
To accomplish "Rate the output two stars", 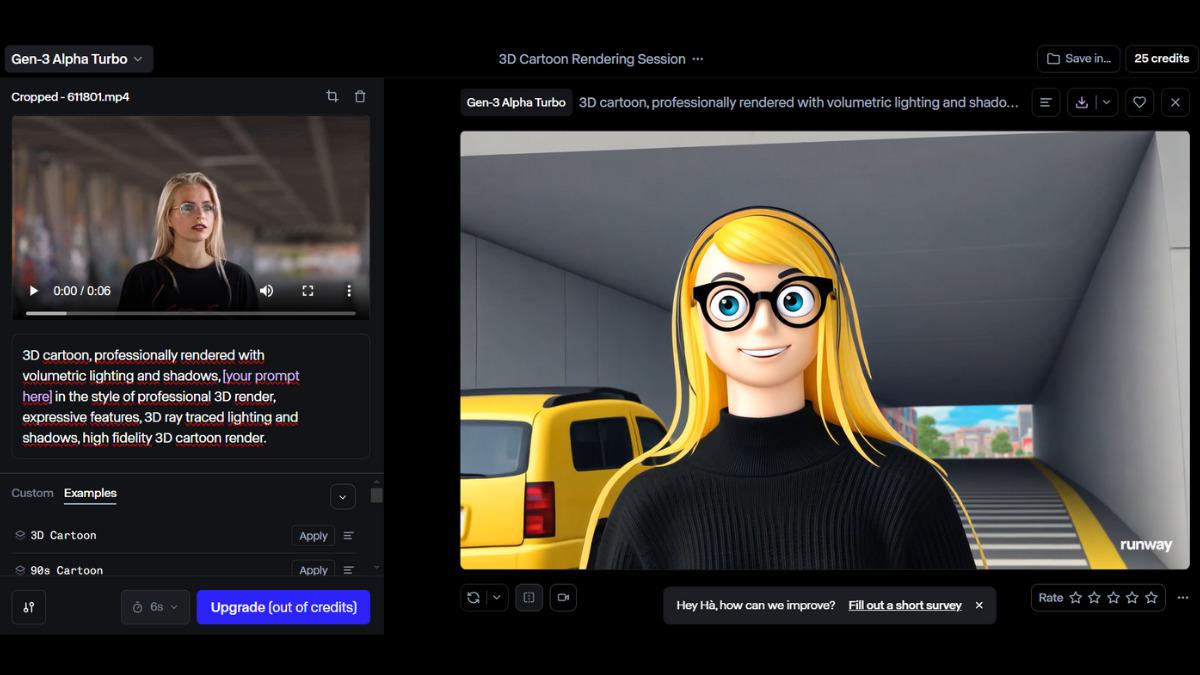I will pyautogui.click(x=1095, y=598).
